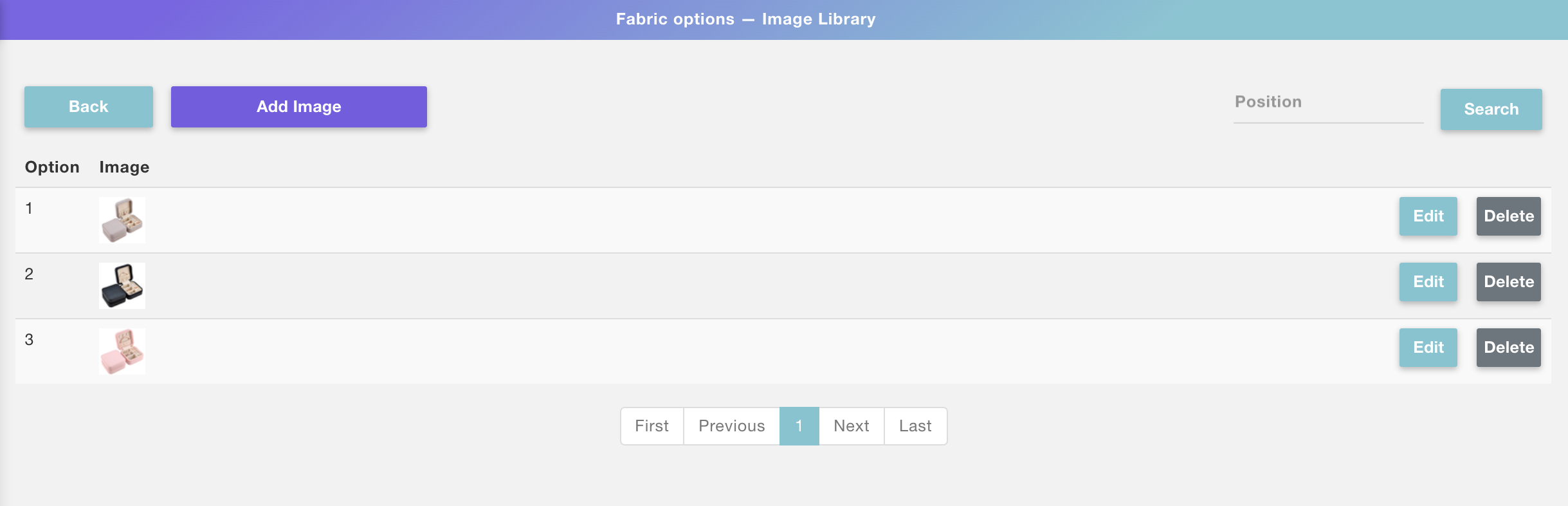Click Previous page link

click(x=731, y=426)
